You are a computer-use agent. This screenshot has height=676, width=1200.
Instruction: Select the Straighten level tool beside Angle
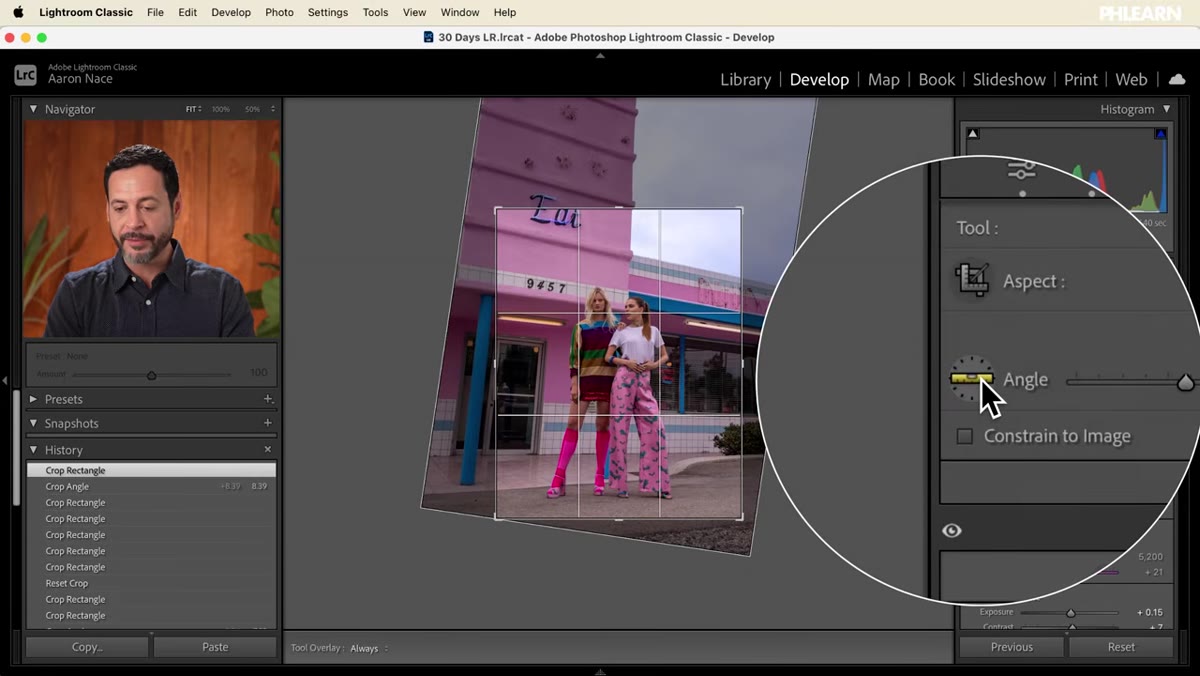[x=971, y=379]
